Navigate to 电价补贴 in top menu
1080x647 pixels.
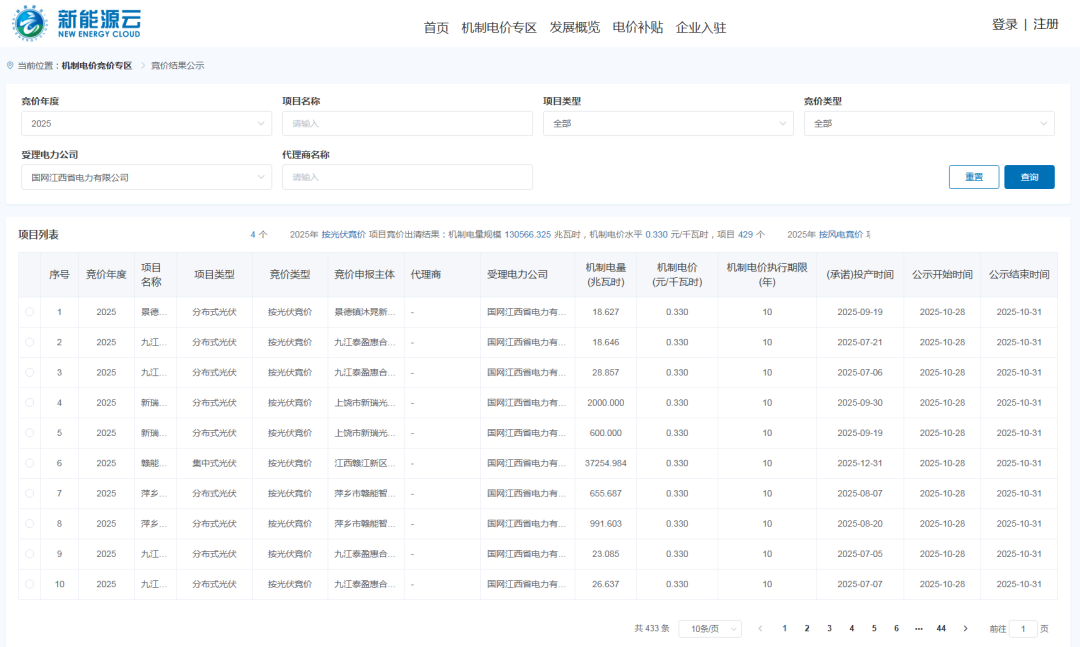click(637, 27)
